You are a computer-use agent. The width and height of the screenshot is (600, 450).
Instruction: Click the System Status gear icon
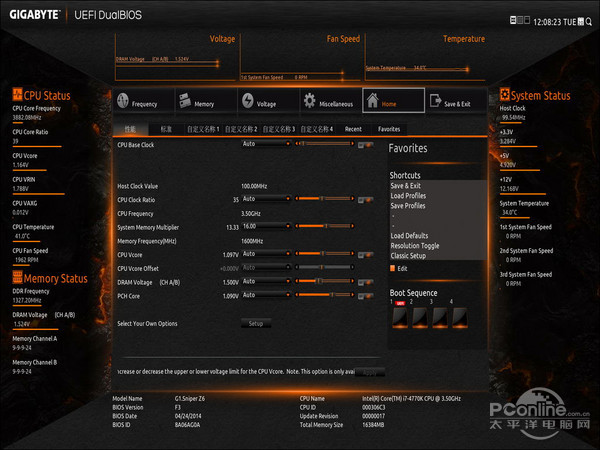[504, 94]
